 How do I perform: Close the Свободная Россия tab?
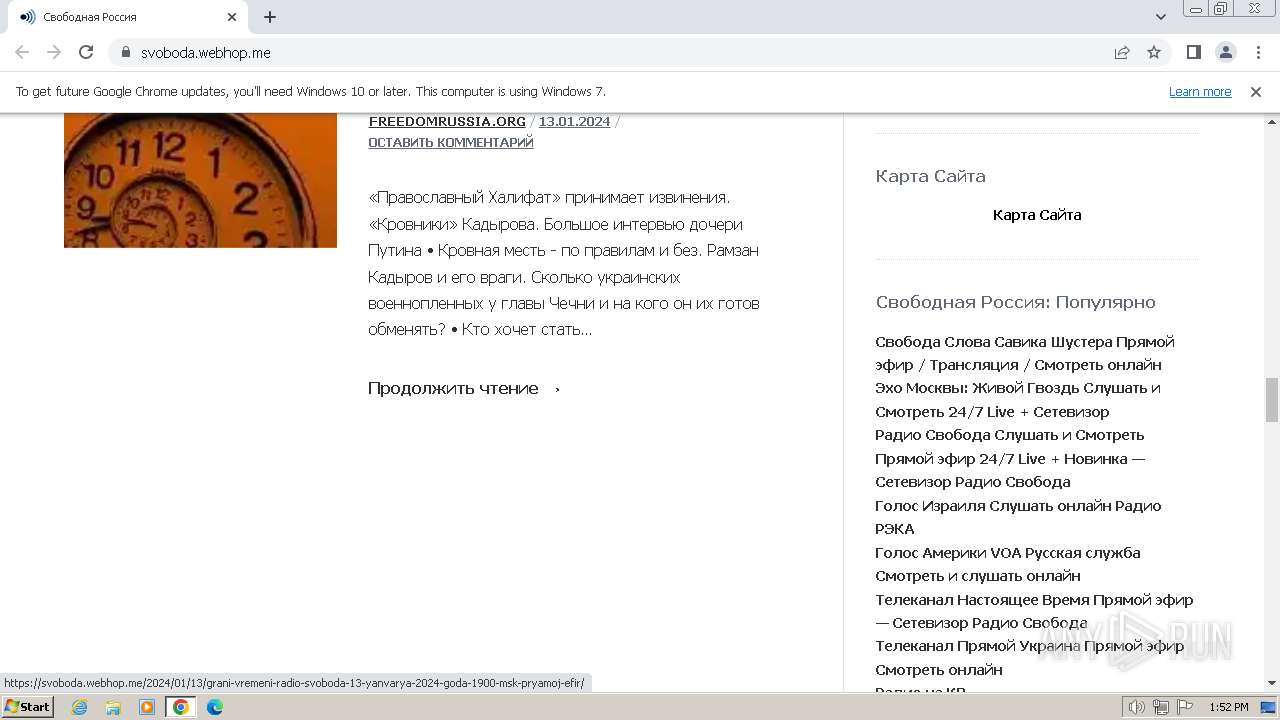click(x=232, y=17)
